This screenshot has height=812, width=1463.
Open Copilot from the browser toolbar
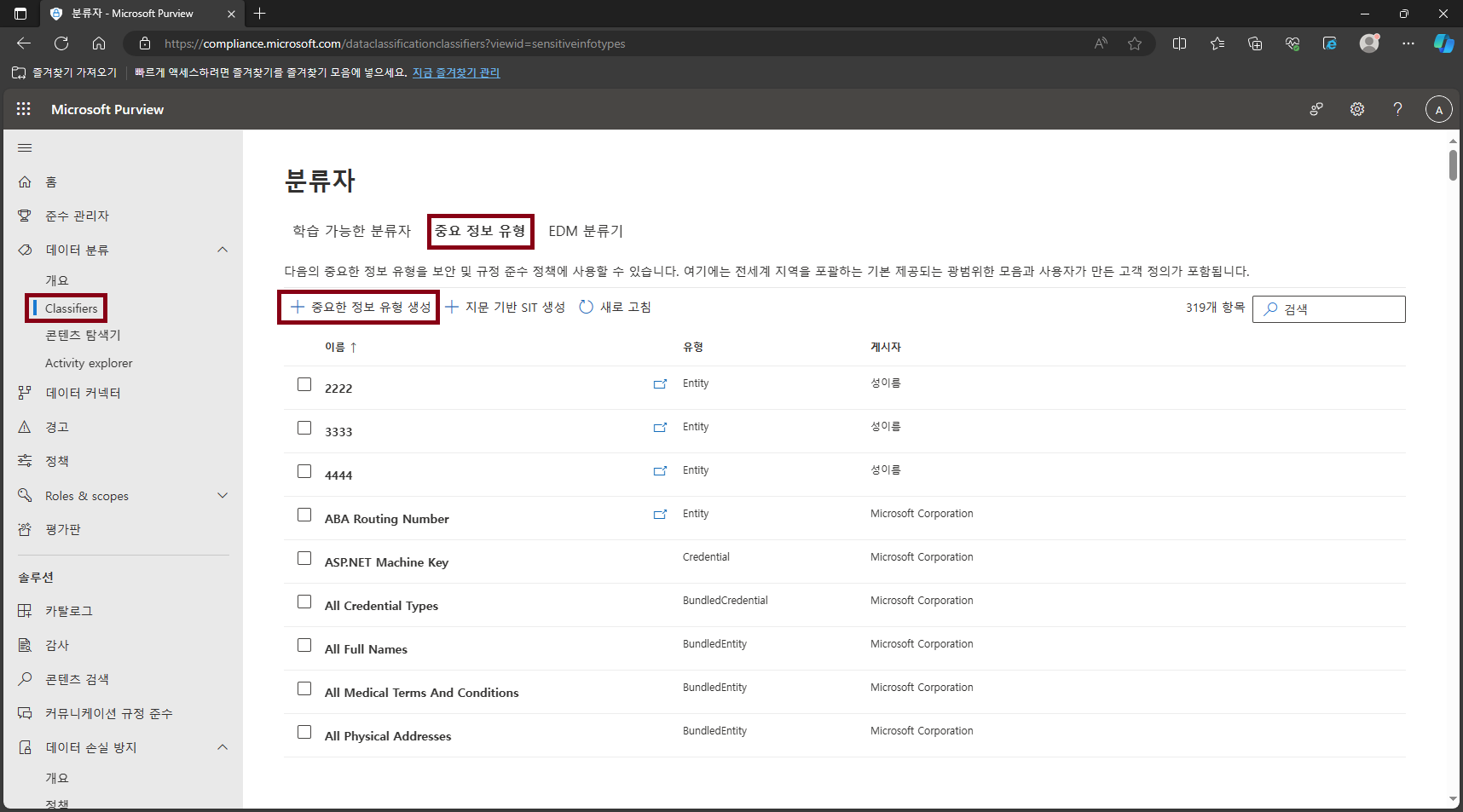1443,43
